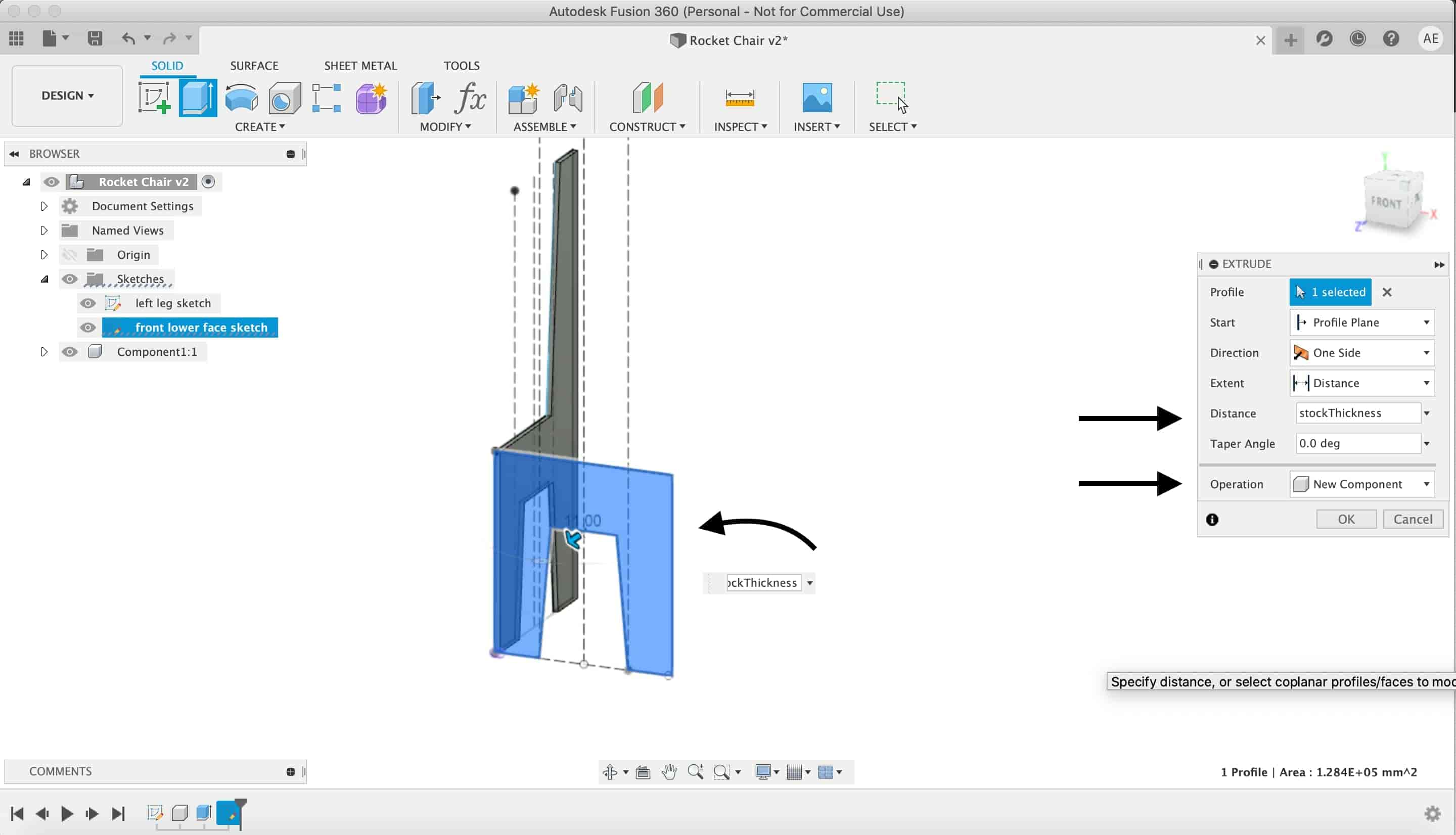Select the Press Pull tool icon
This screenshot has height=835, width=1456.
(426, 98)
